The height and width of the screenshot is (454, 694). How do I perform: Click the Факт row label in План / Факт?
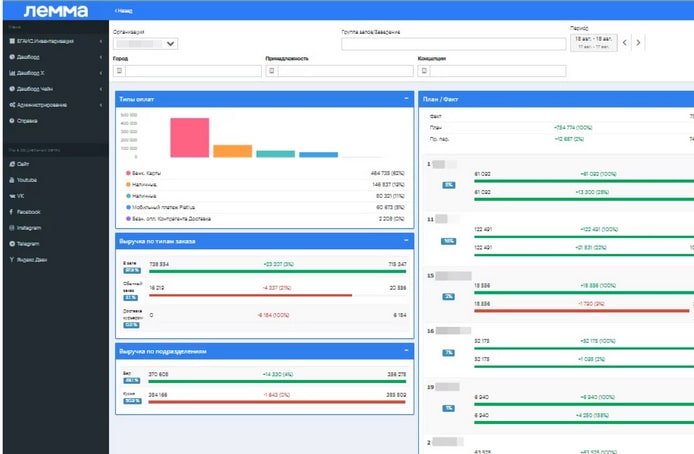(x=436, y=116)
